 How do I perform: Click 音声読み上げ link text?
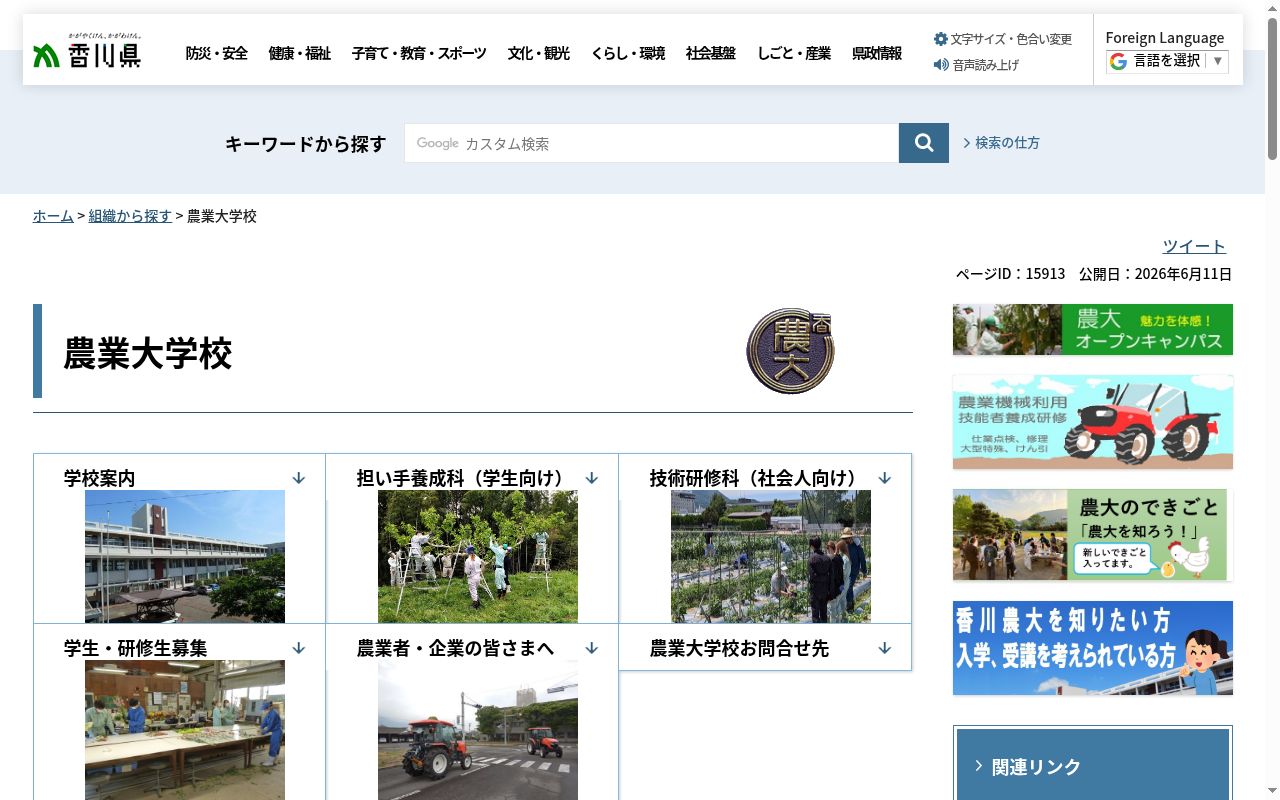986,65
